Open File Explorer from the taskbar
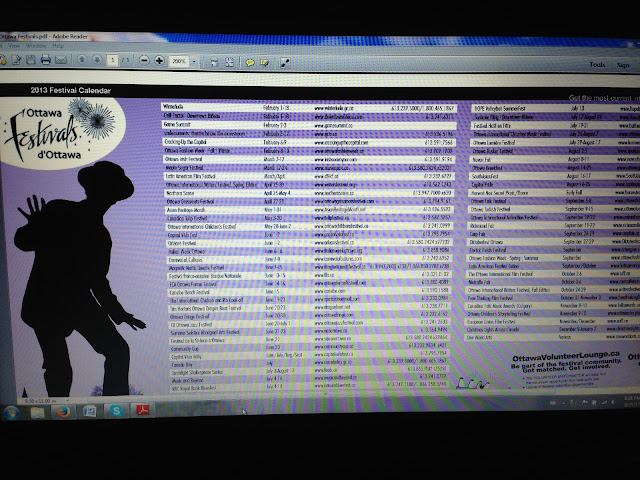The height and width of the screenshot is (480, 640). coord(38,412)
